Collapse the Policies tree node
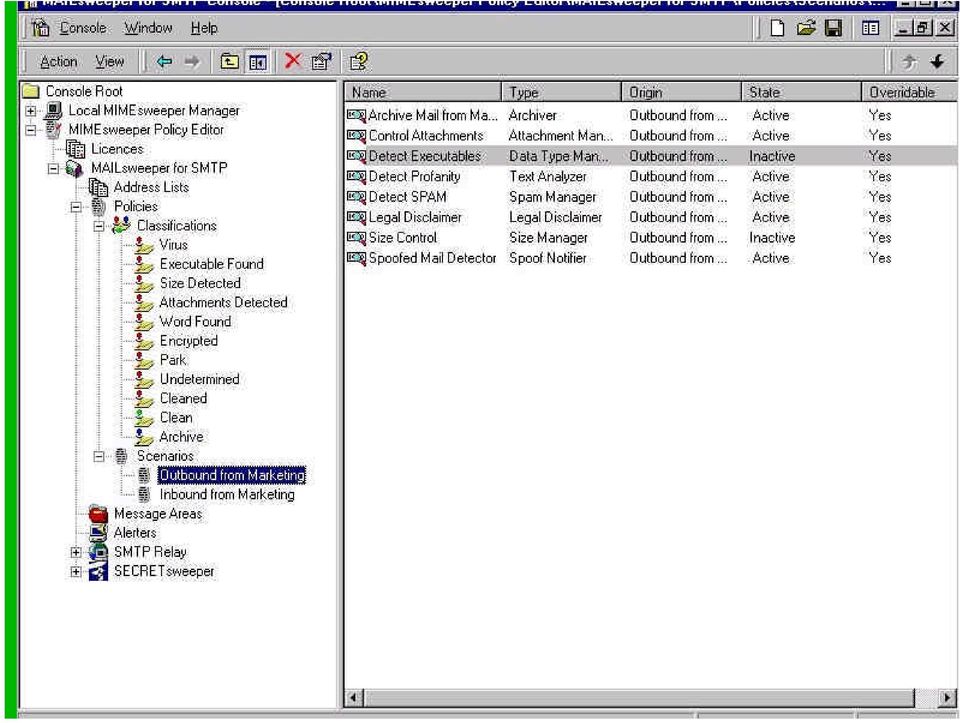The image size is (960, 723). tap(76, 207)
